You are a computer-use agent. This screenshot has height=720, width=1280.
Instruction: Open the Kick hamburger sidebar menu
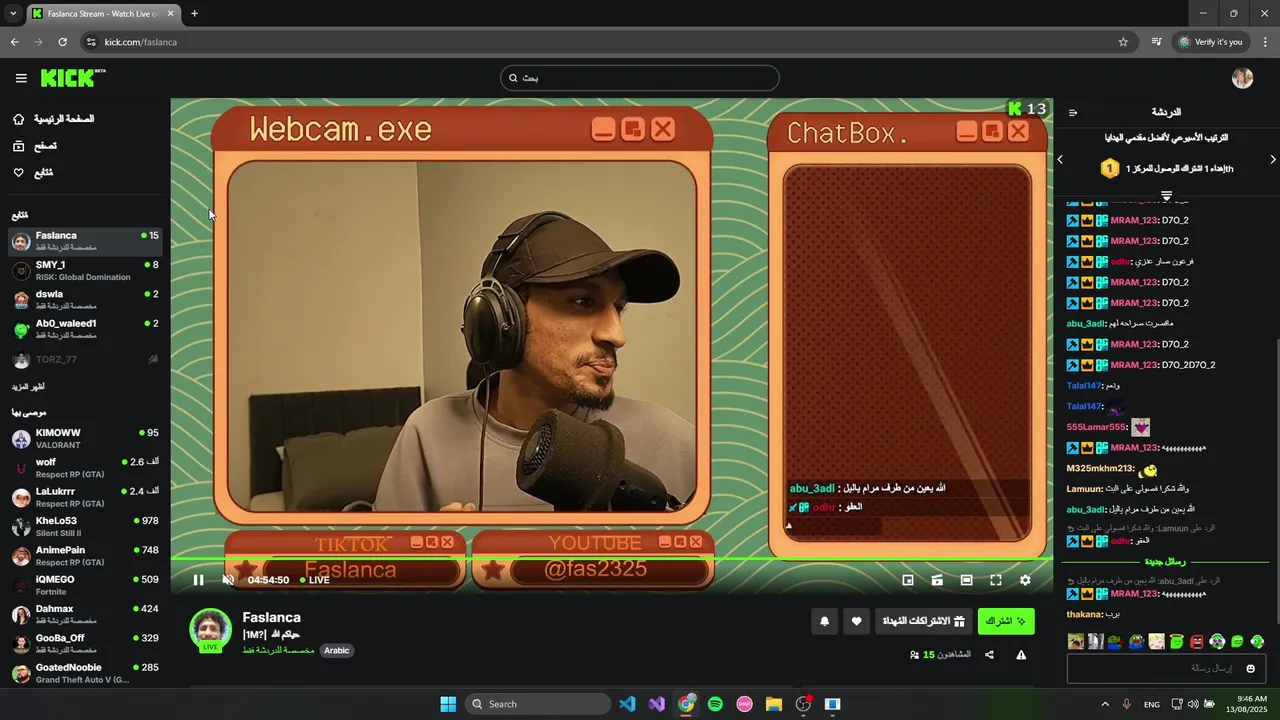coord(21,78)
